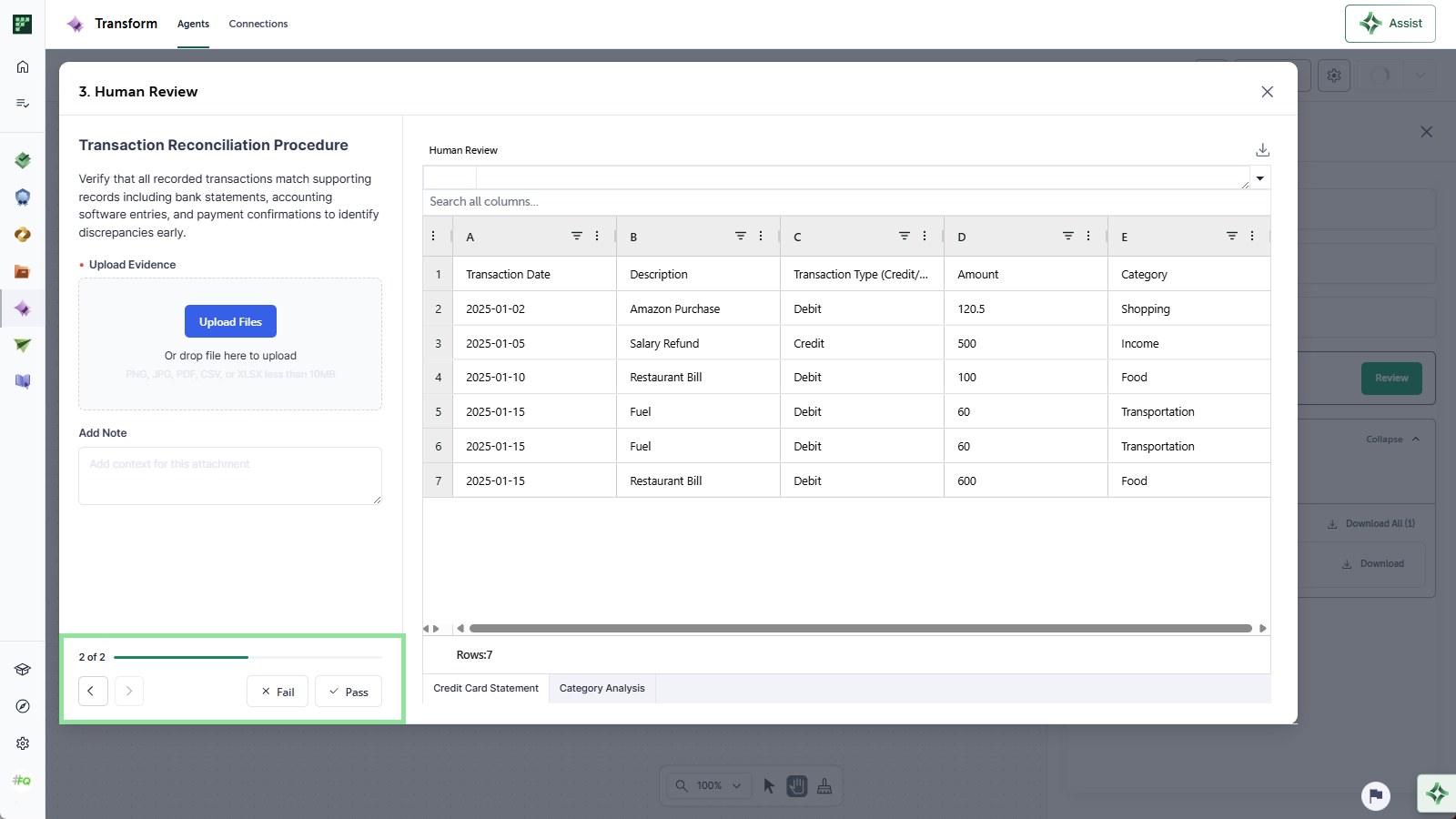1456x819 pixels.
Task: Click the cleanup broom tool in canvas toolbar
Action: coord(824,786)
